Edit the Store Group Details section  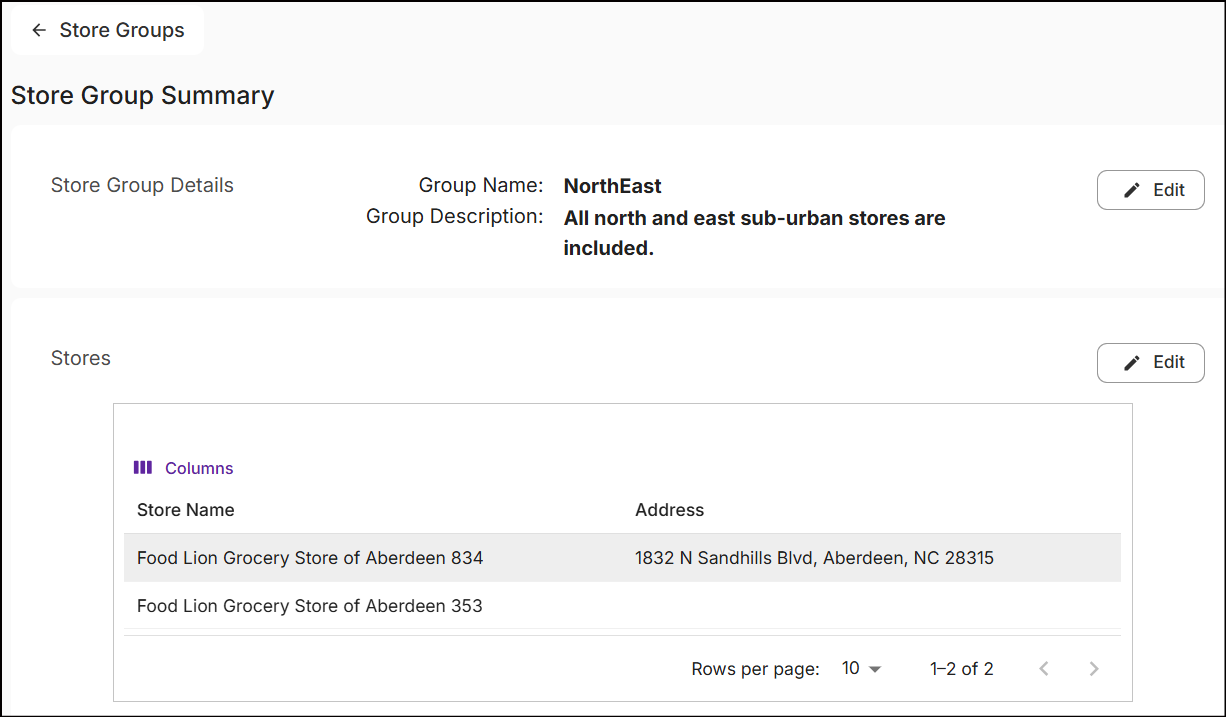click(x=1150, y=190)
